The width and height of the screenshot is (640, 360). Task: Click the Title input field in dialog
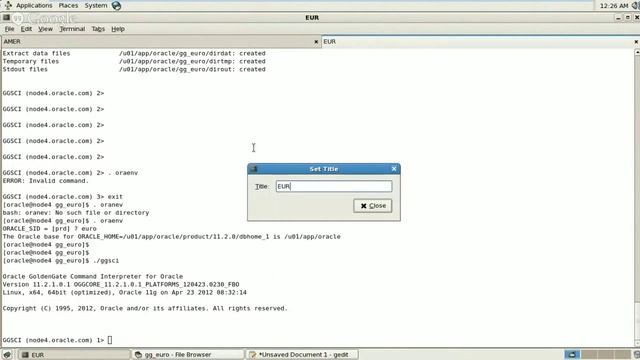coord(334,187)
